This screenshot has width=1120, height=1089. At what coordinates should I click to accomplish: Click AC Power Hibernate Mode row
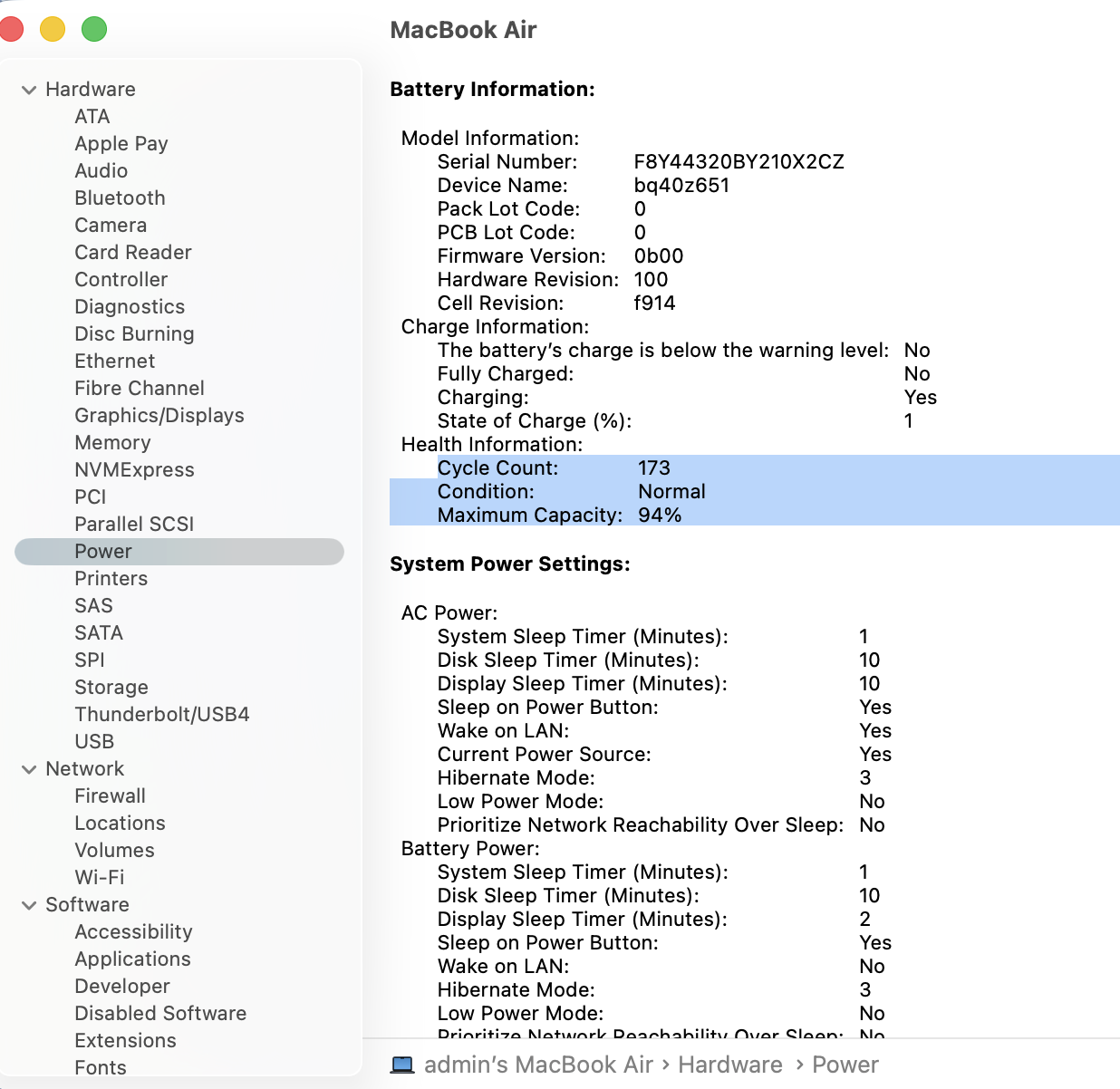pos(654,778)
